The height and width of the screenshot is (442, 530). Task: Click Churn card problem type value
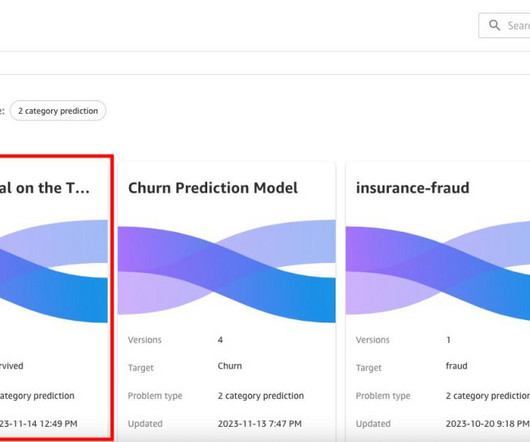[x=261, y=396]
